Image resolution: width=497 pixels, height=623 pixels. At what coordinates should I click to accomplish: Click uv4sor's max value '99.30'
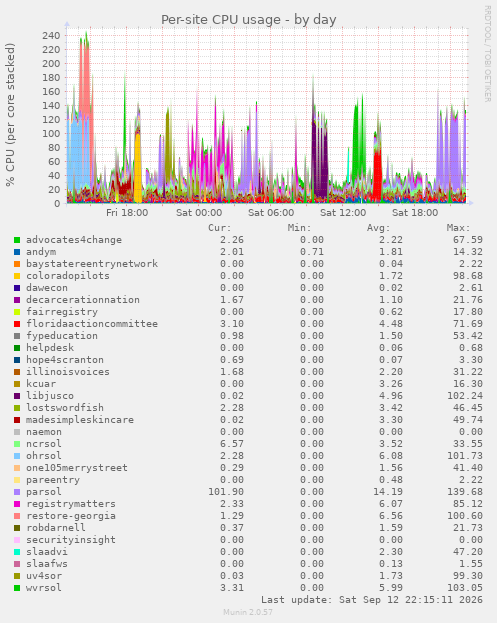468,576
